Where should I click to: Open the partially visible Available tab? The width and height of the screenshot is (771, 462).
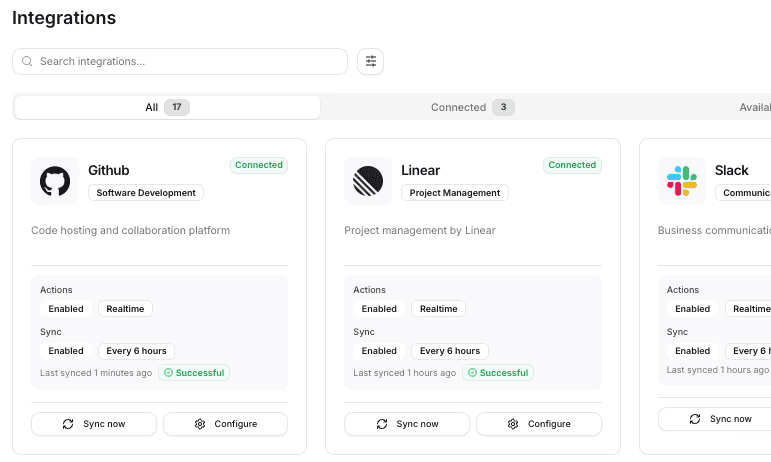coord(755,107)
